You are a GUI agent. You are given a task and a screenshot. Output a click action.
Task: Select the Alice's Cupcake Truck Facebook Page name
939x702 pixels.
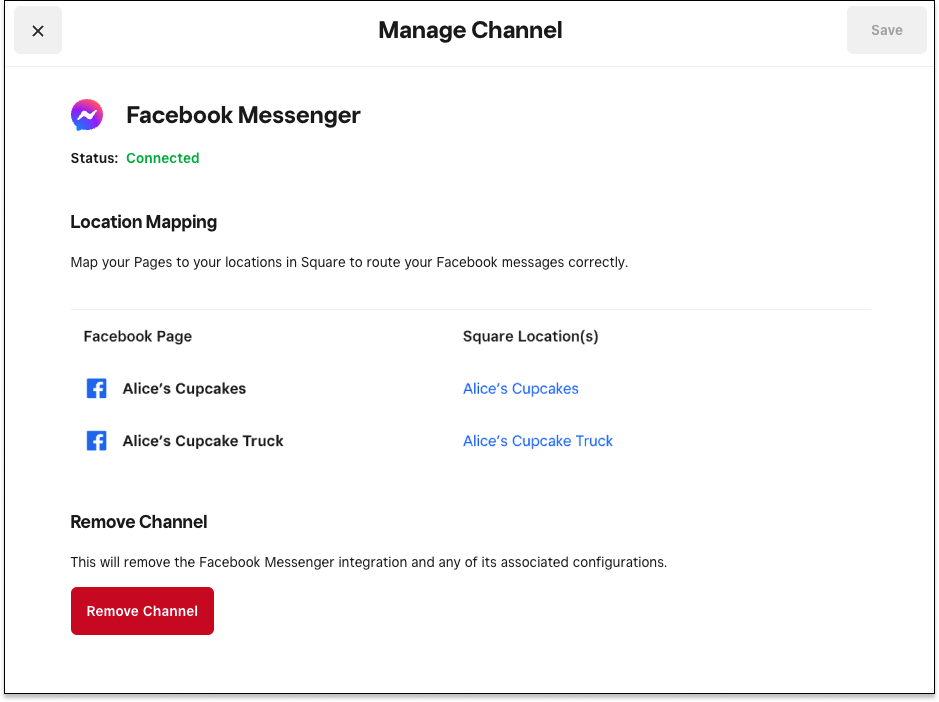coord(203,441)
